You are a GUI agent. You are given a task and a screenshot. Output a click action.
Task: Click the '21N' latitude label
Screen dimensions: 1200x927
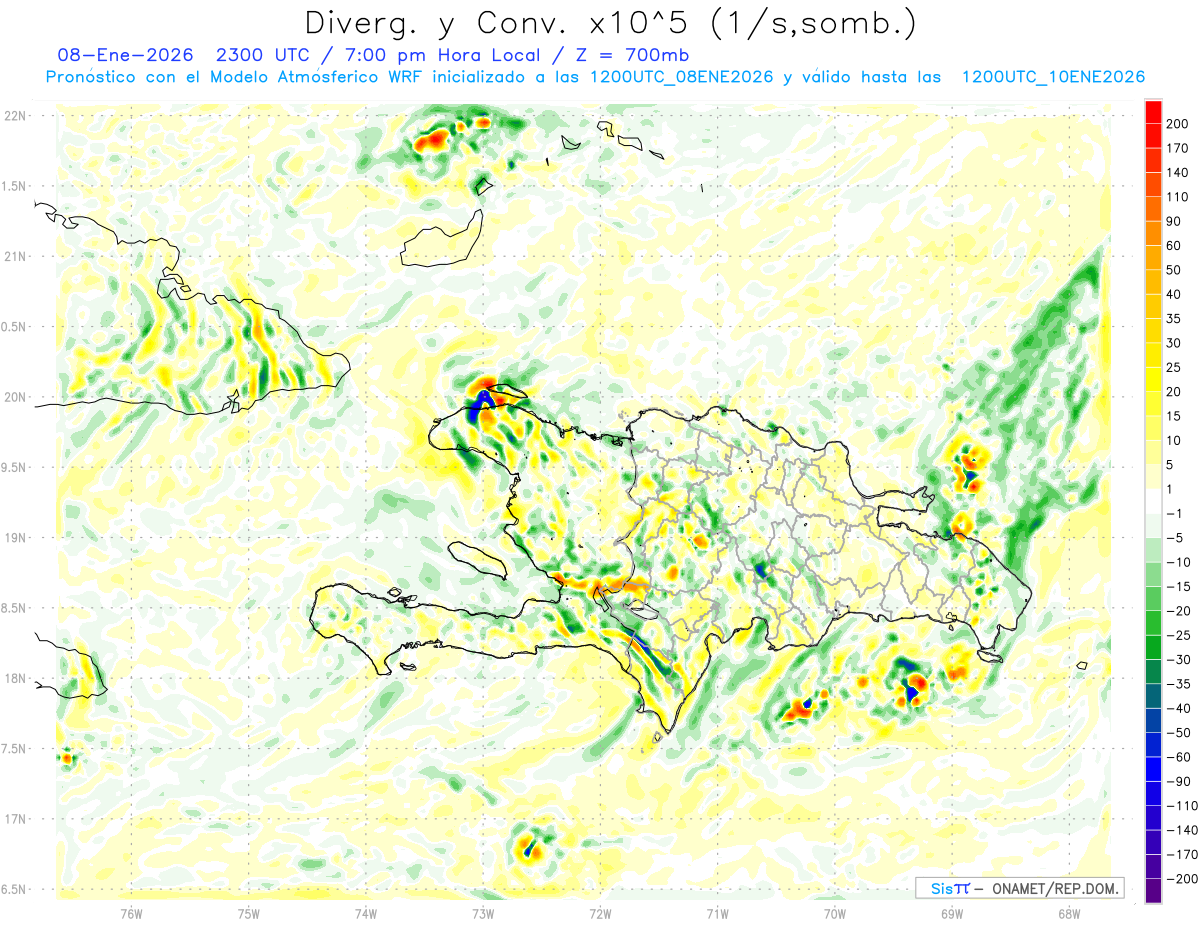coord(15,256)
